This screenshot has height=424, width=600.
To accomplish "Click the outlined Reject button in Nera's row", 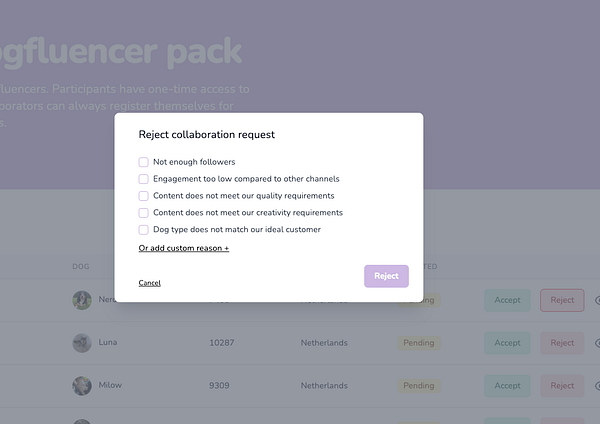I will point(562,300).
